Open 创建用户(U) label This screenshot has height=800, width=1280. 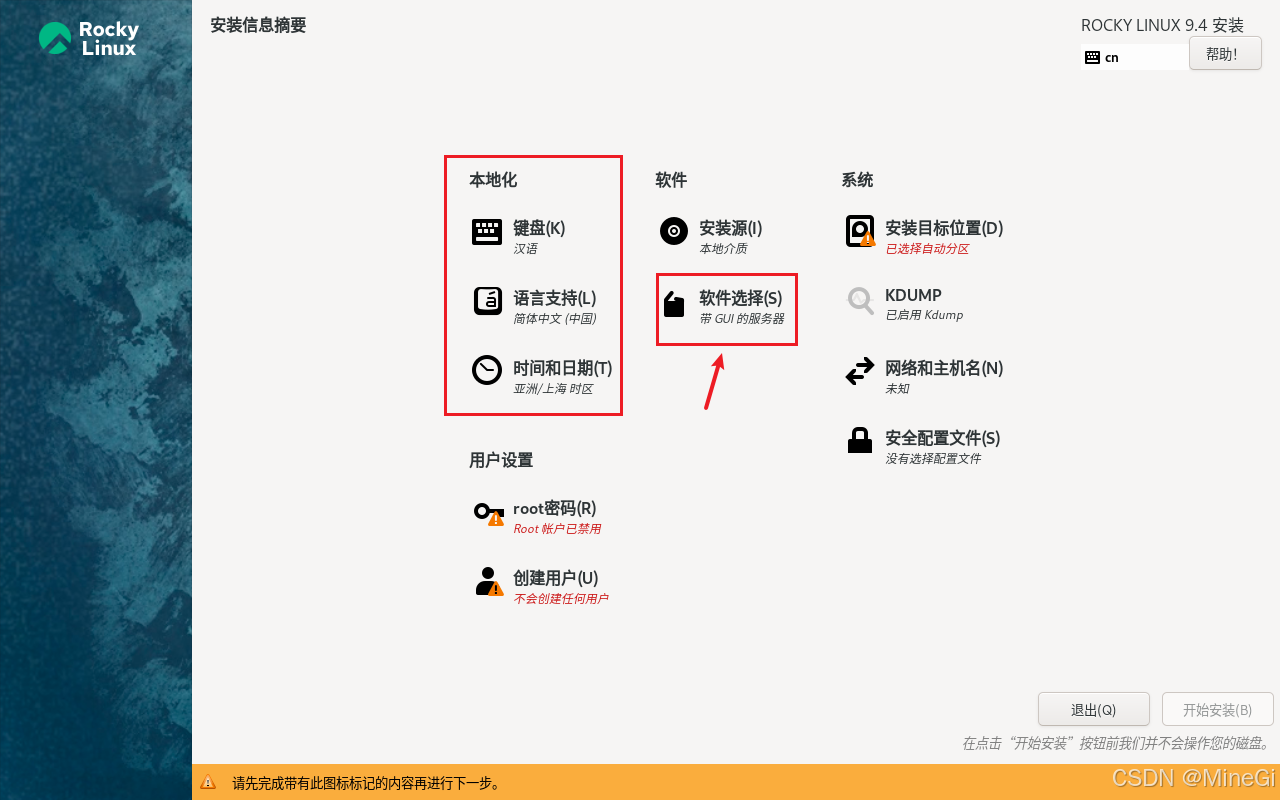click(x=556, y=578)
